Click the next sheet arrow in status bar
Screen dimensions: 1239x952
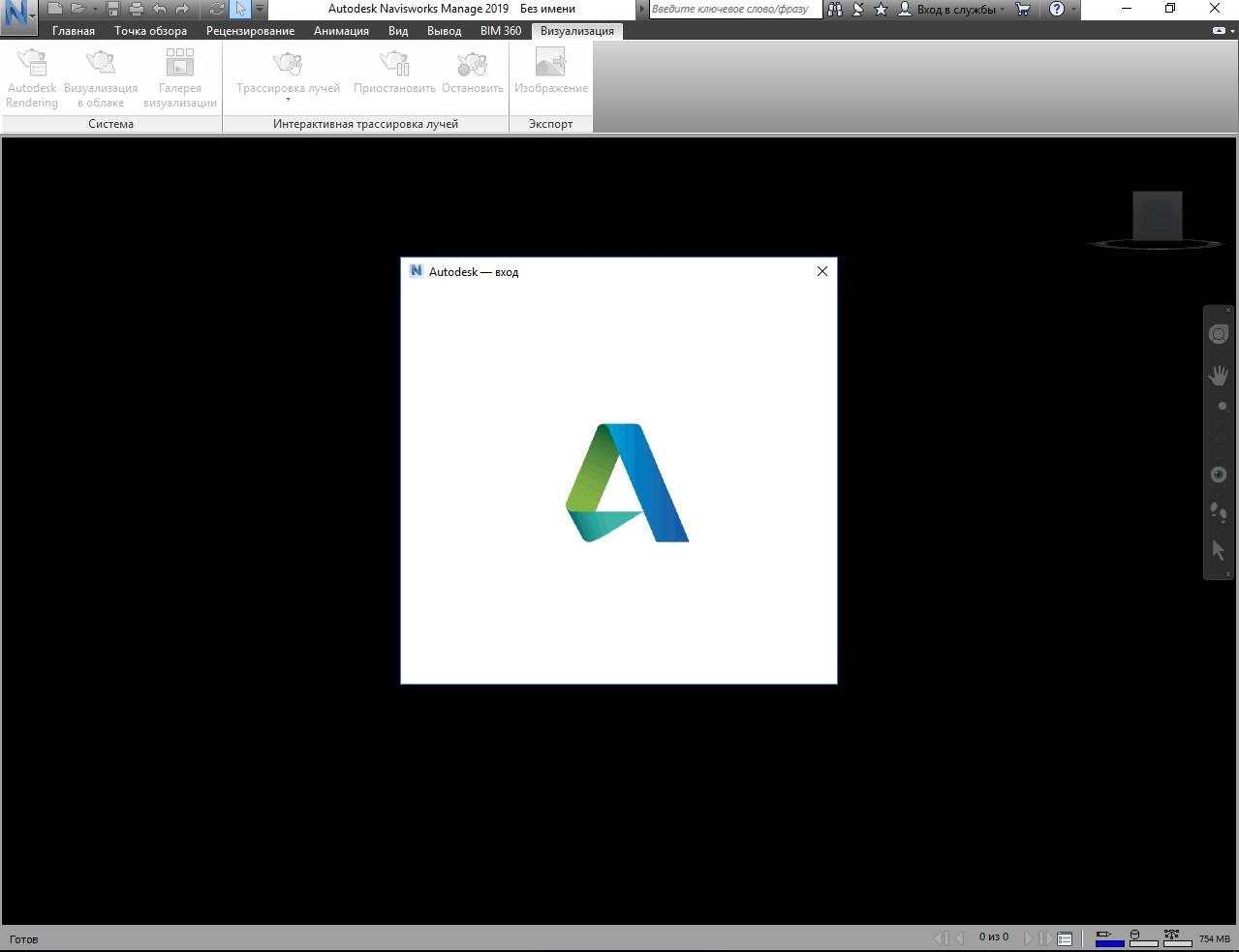[1028, 937]
